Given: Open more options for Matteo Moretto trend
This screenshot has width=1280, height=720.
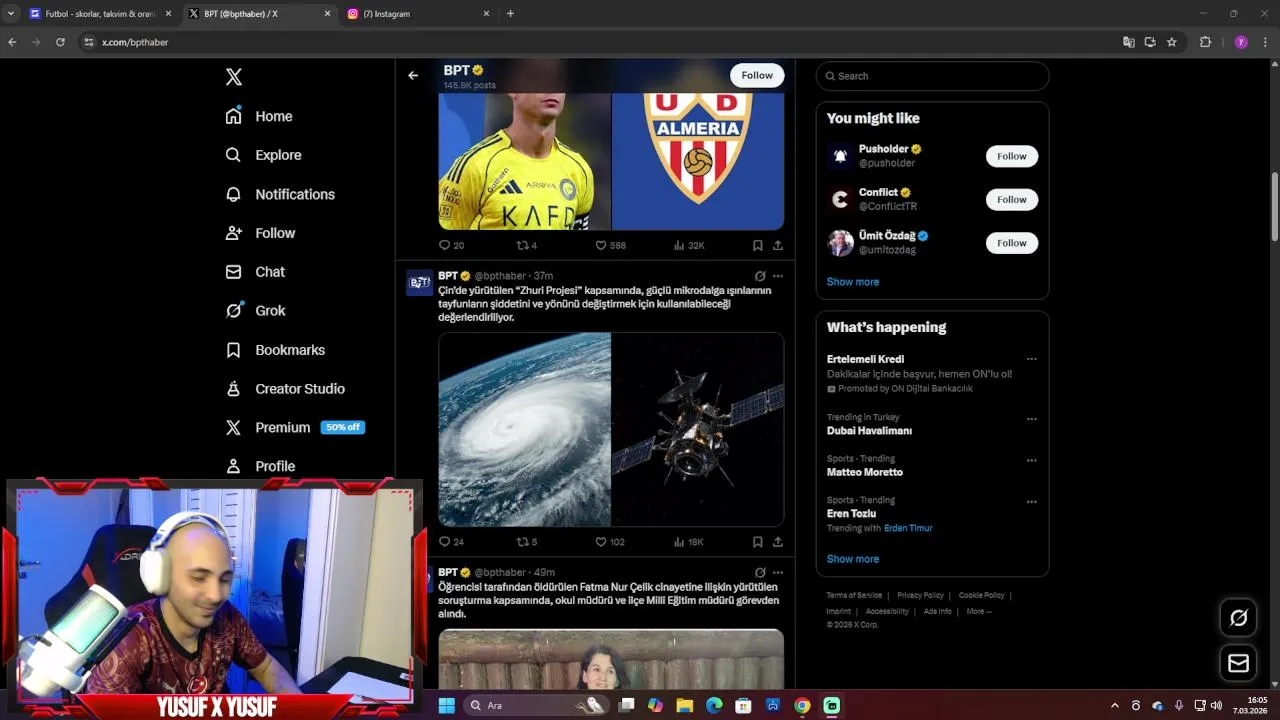Looking at the screenshot, I should coord(1031,460).
